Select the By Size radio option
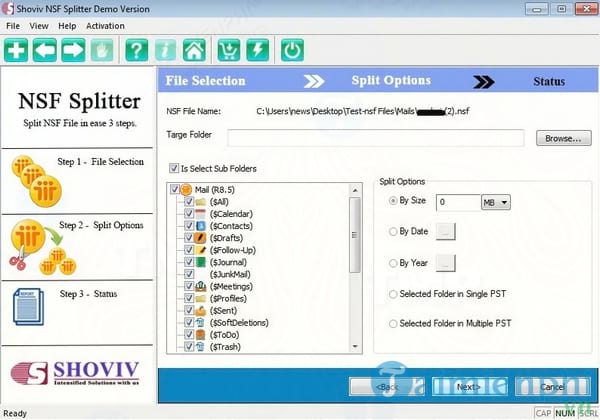The image size is (600, 420). (393, 201)
